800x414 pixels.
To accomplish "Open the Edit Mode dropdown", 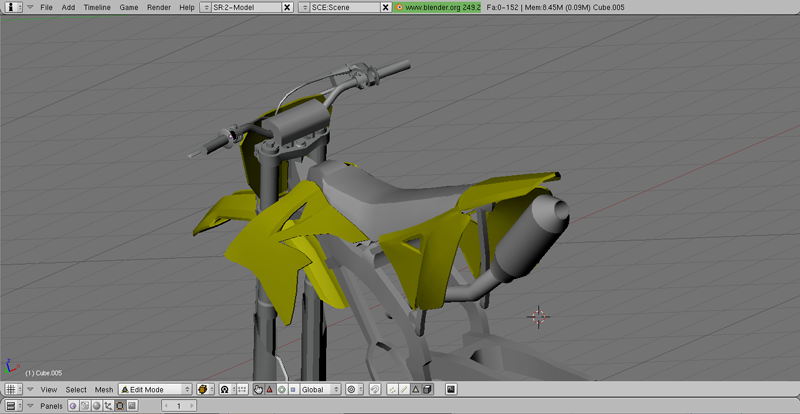I will (155, 389).
